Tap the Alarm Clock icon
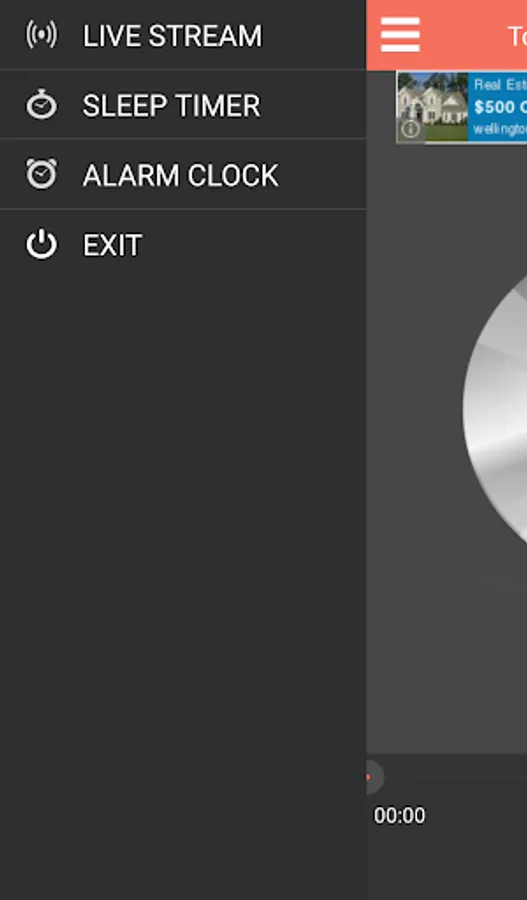Viewport: 527px width, 900px height. (x=41, y=174)
